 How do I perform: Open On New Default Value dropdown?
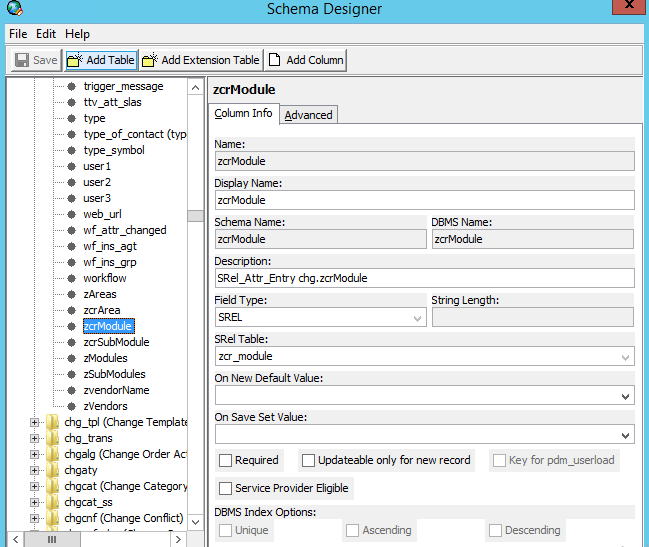(x=625, y=396)
